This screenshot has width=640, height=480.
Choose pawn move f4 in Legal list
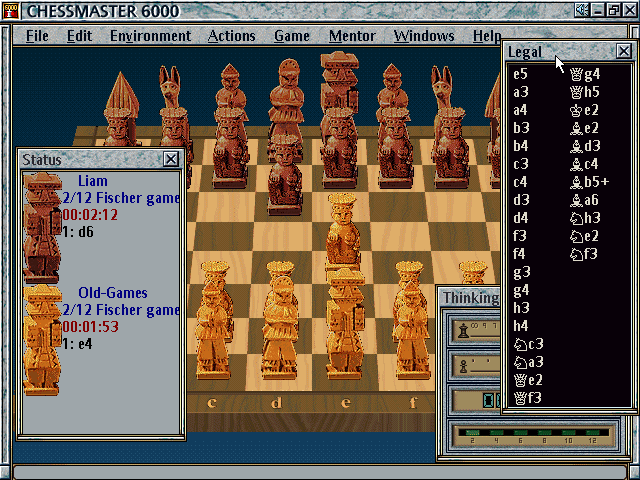[x=519, y=254]
